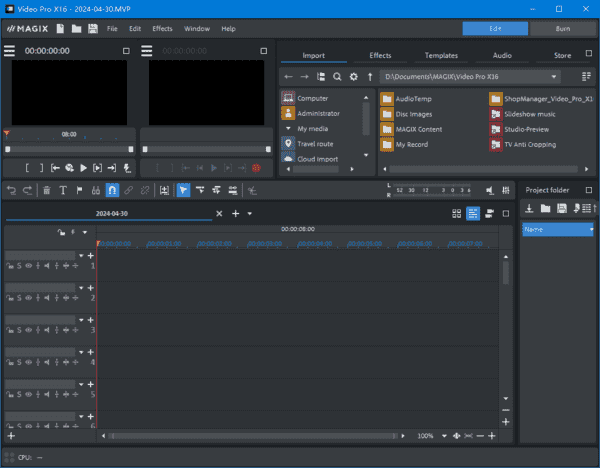Toggle visibility eye on track 2
Viewport: 600px width, 468px height.
click(x=29, y=298)
